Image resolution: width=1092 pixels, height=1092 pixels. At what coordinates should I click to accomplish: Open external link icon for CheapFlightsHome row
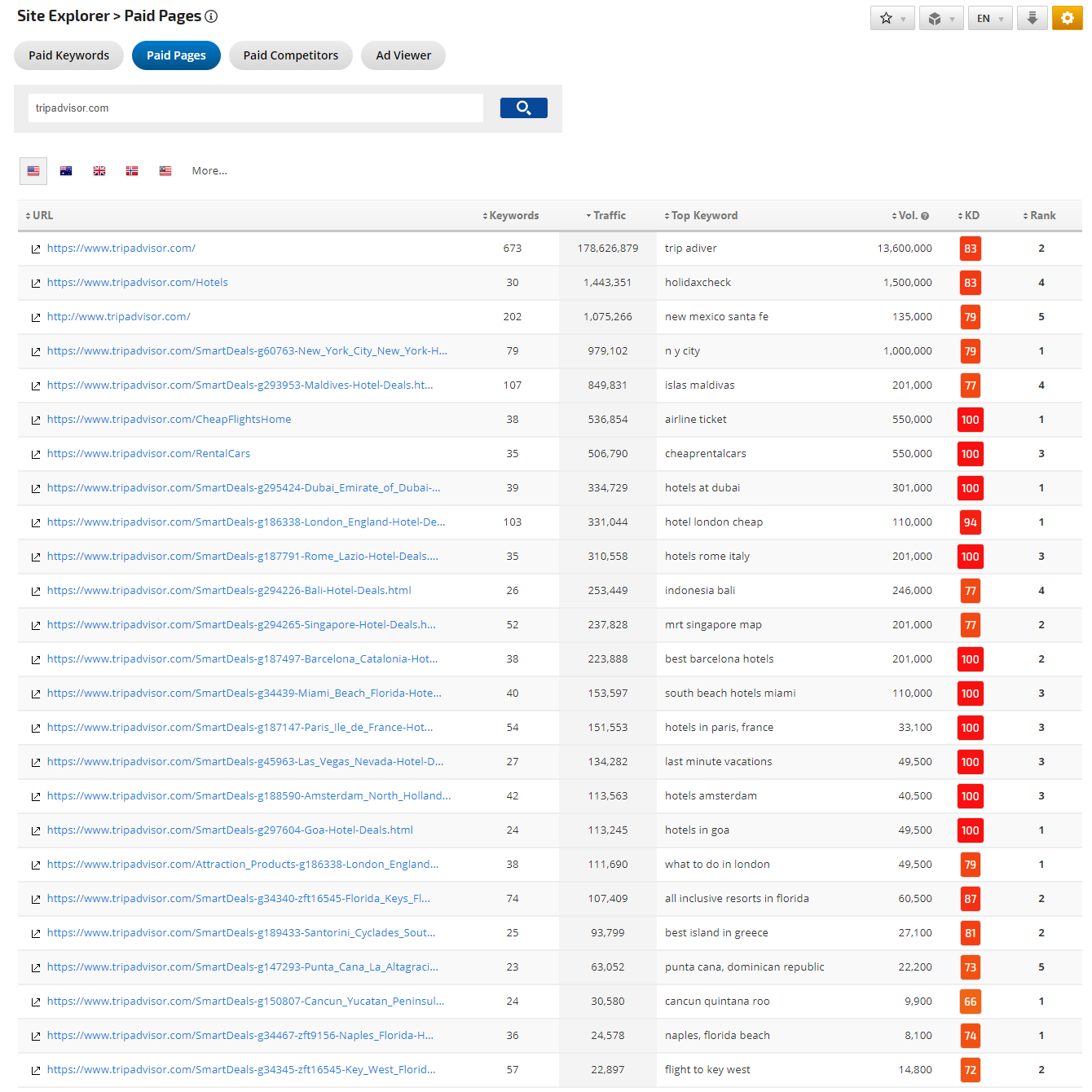click(36, 421)
